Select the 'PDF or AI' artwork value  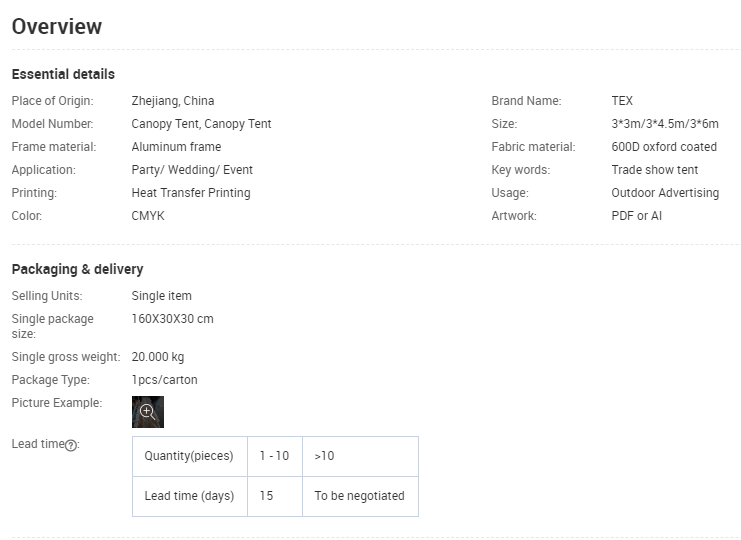click(x=637, y=216)
